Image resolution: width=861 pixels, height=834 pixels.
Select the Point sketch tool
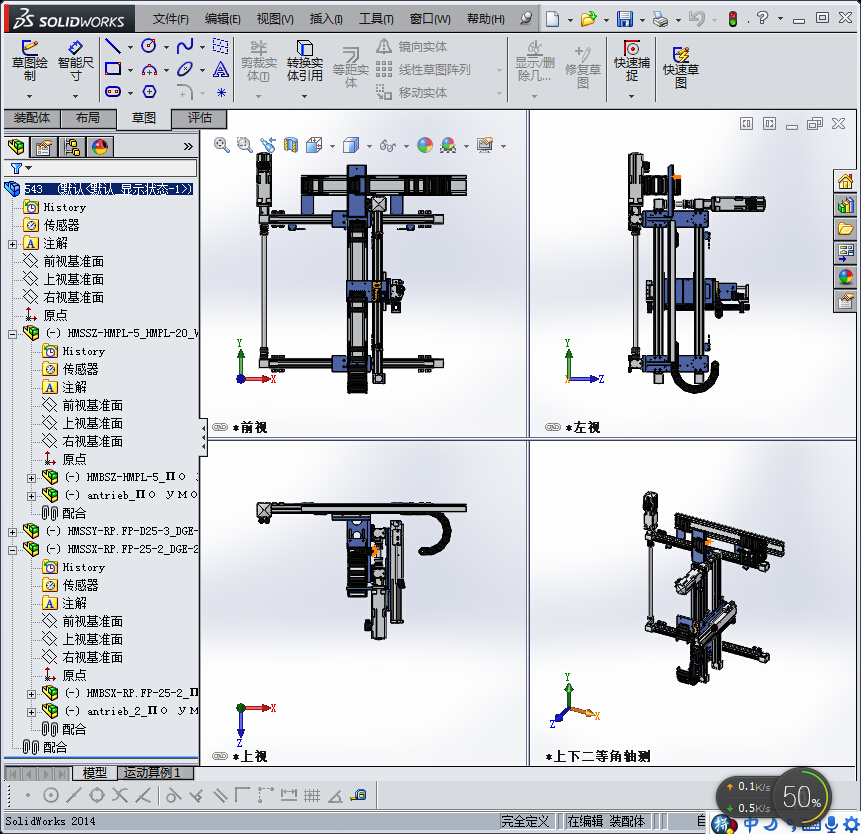[221, 92]
